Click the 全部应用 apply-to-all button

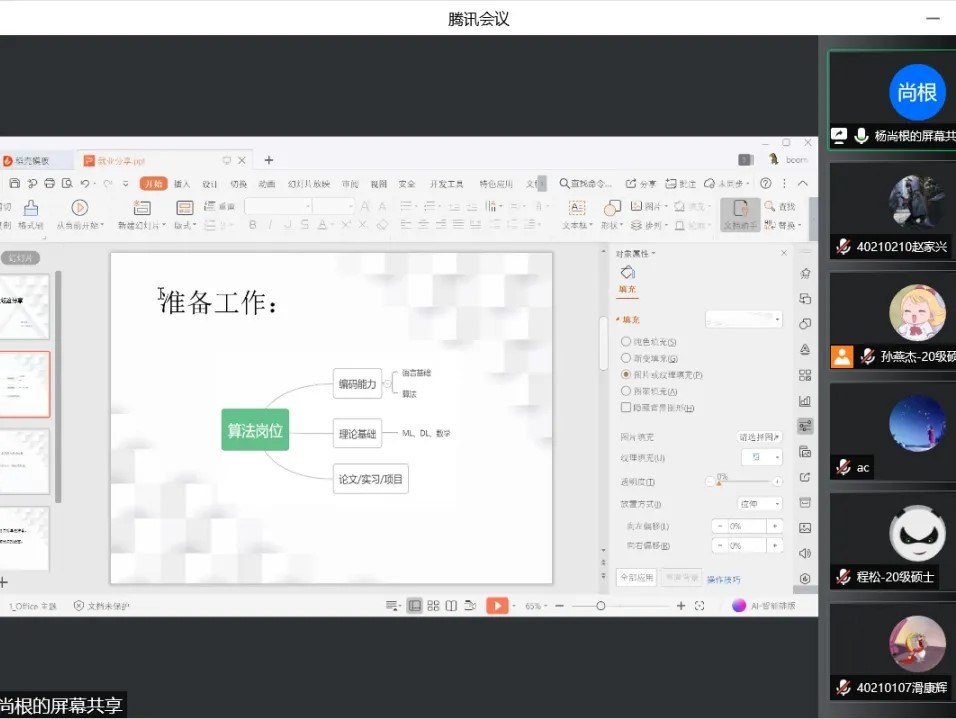pos(636,578)
